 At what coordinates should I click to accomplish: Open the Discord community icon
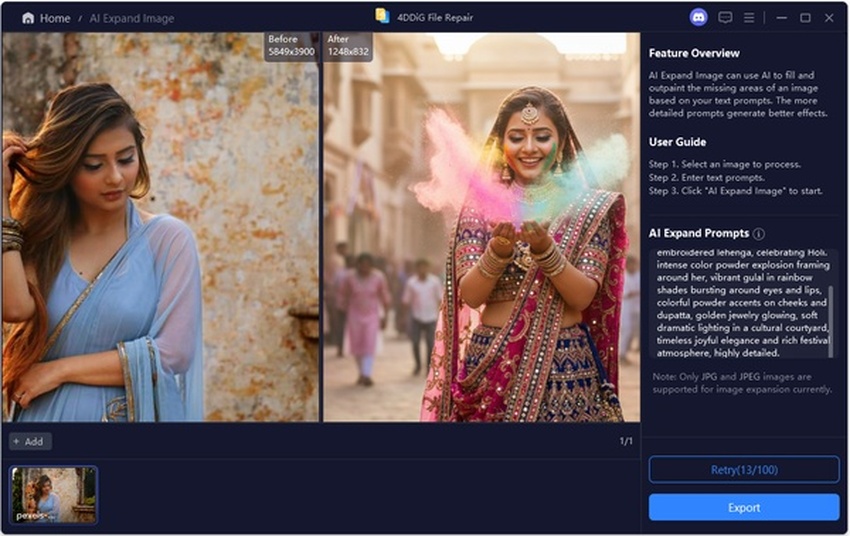[698, 18]
